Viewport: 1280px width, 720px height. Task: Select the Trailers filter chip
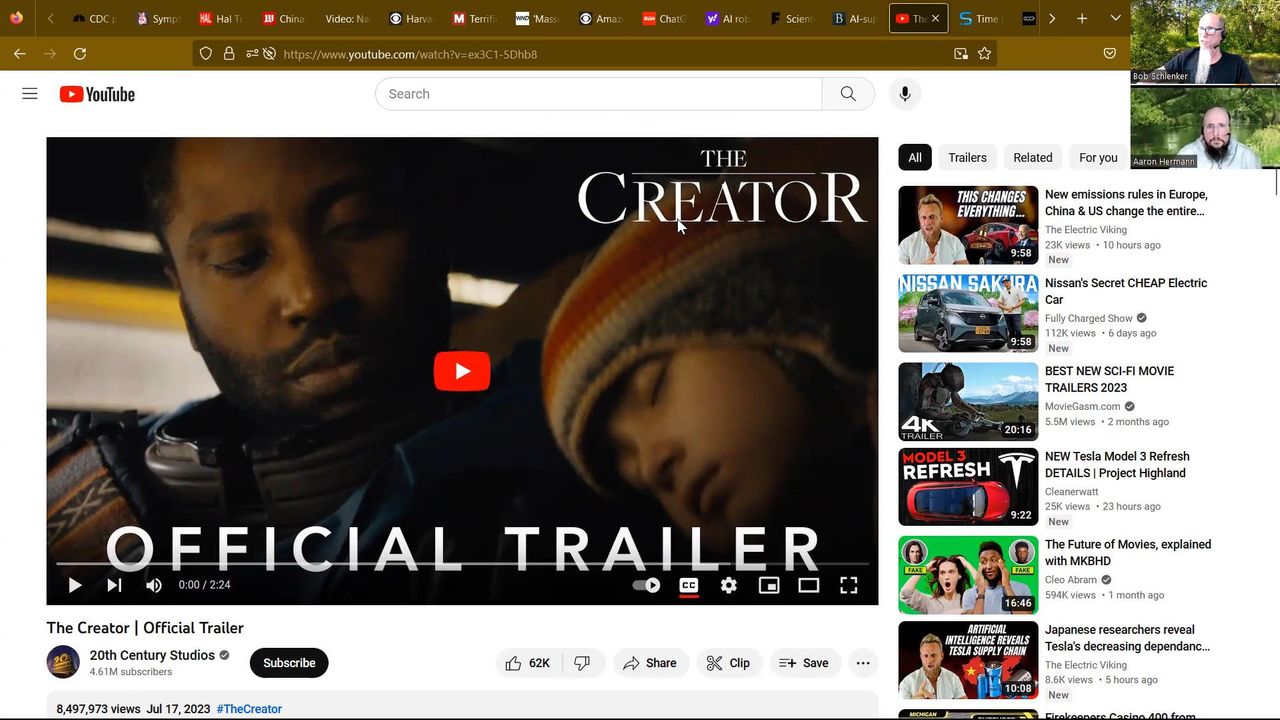point(967,158)
